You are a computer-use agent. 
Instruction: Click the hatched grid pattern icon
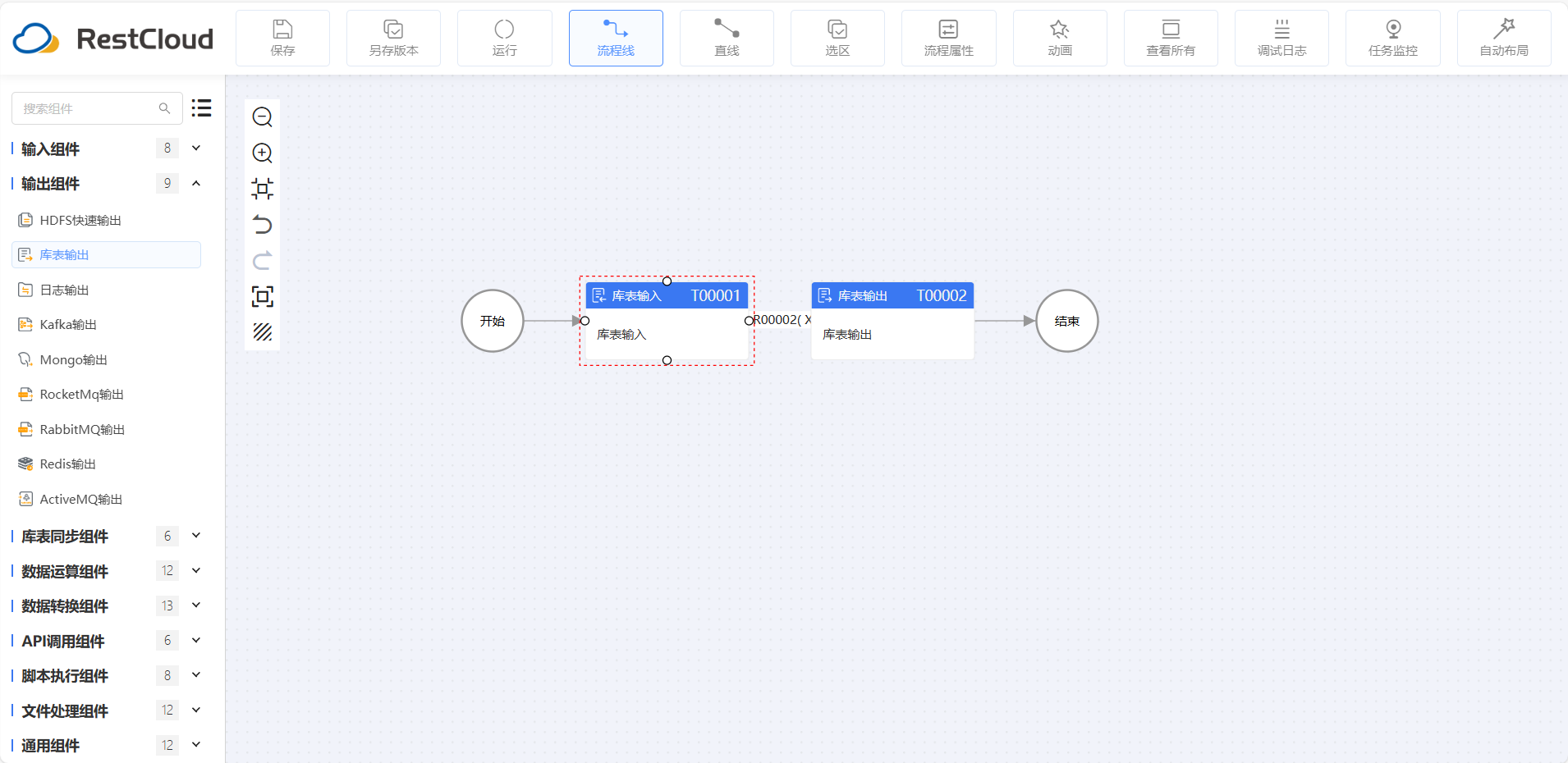point(263,332)
